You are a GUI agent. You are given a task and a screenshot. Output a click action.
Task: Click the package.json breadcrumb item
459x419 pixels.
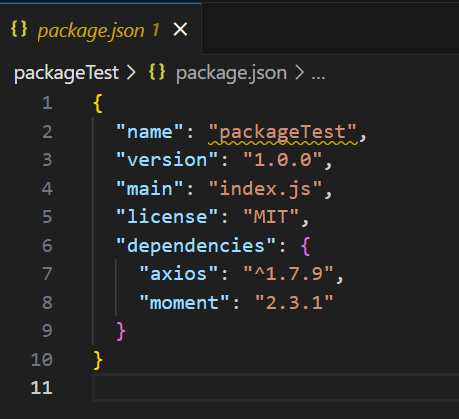(231, 73)
